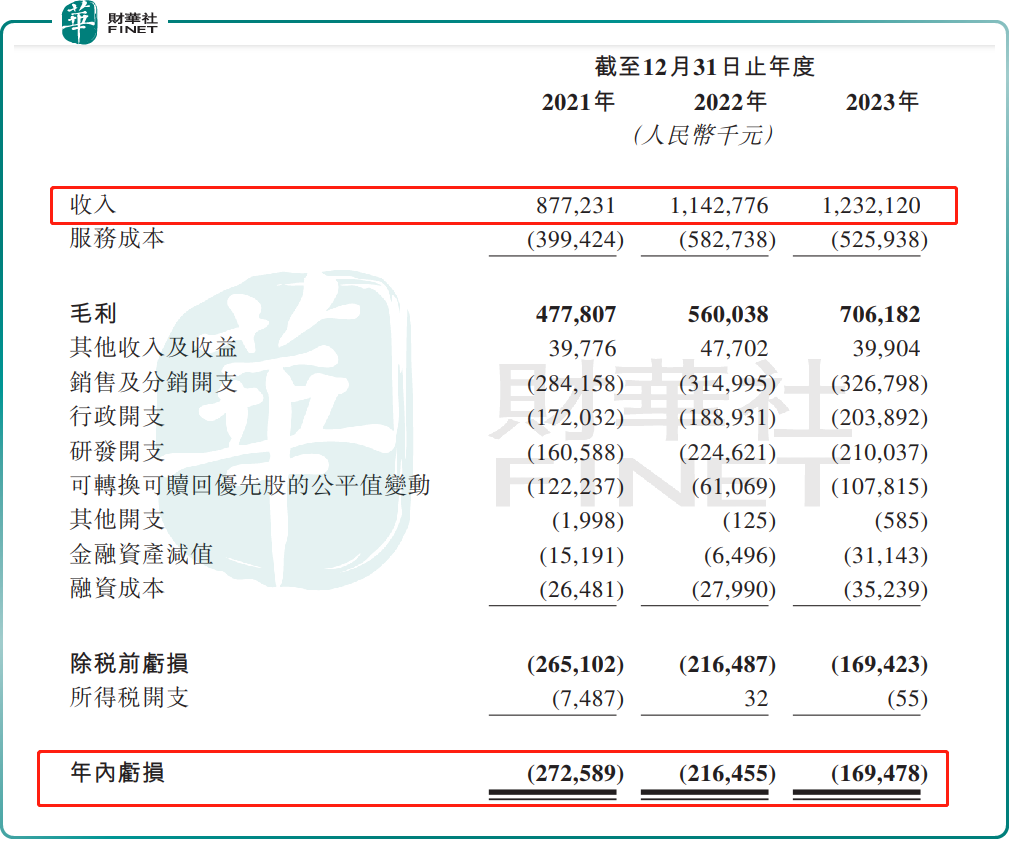Click the 收入 row label
1009x859 pixels.
(x=93, y=205)
